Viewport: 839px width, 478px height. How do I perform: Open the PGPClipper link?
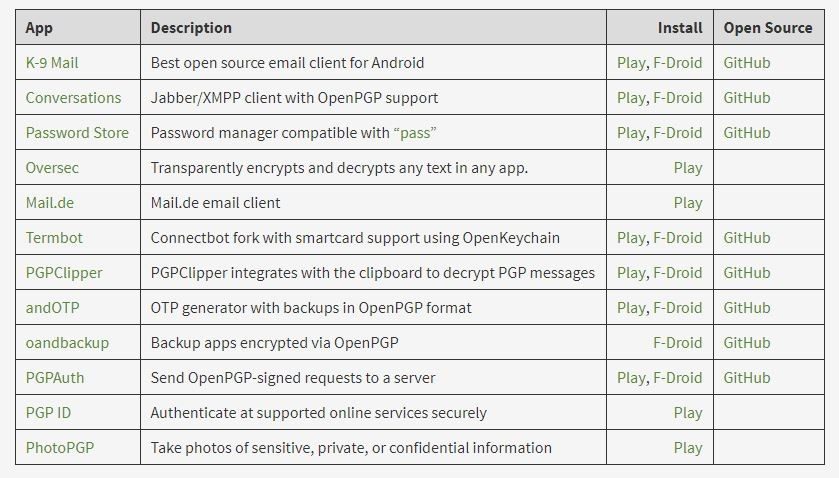coord(64,273)
